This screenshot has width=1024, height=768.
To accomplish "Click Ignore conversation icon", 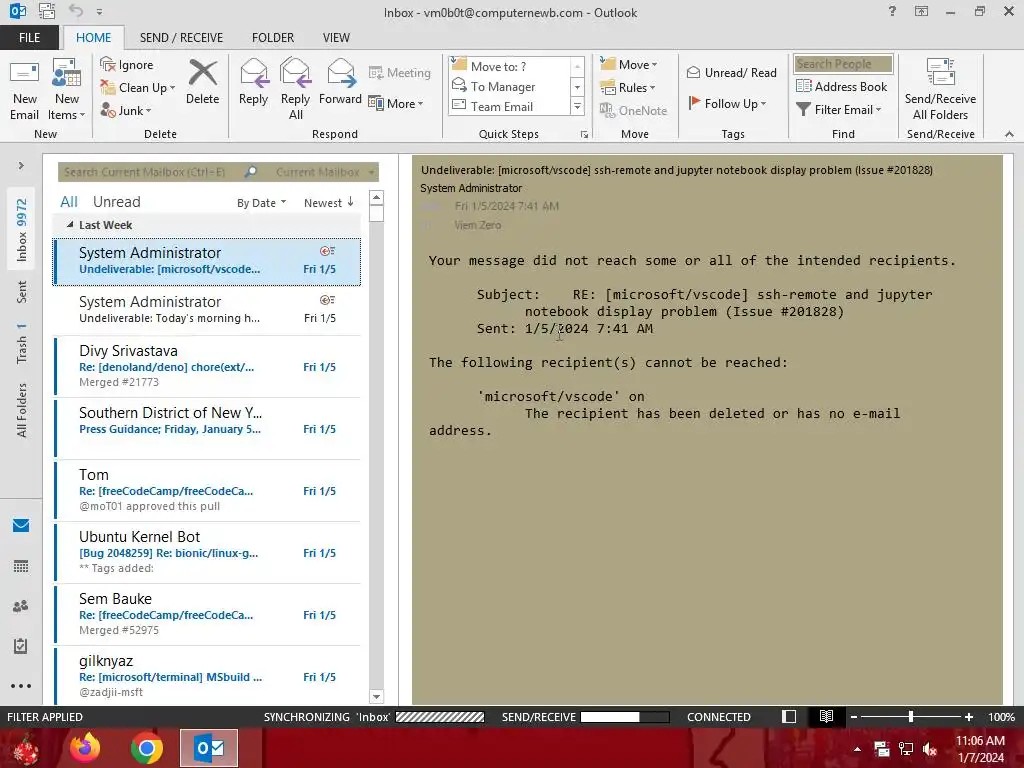I will [108, 64].
